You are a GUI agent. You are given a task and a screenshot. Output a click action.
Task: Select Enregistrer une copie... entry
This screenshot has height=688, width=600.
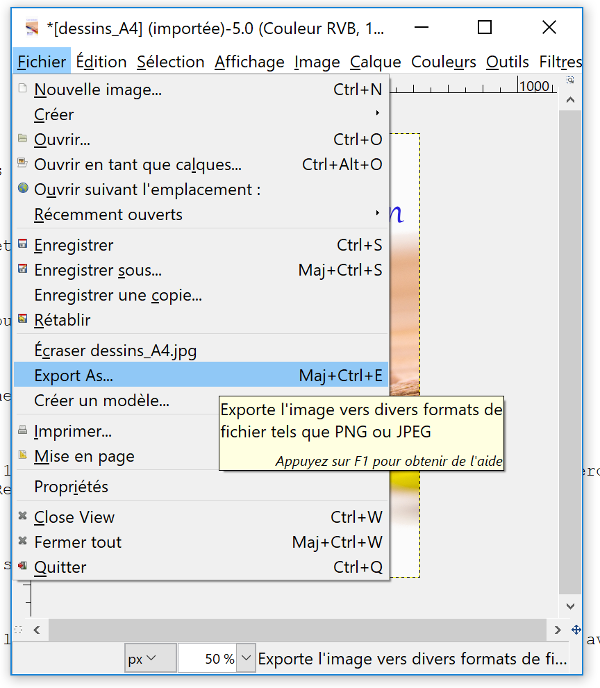(x=201, y=295)
